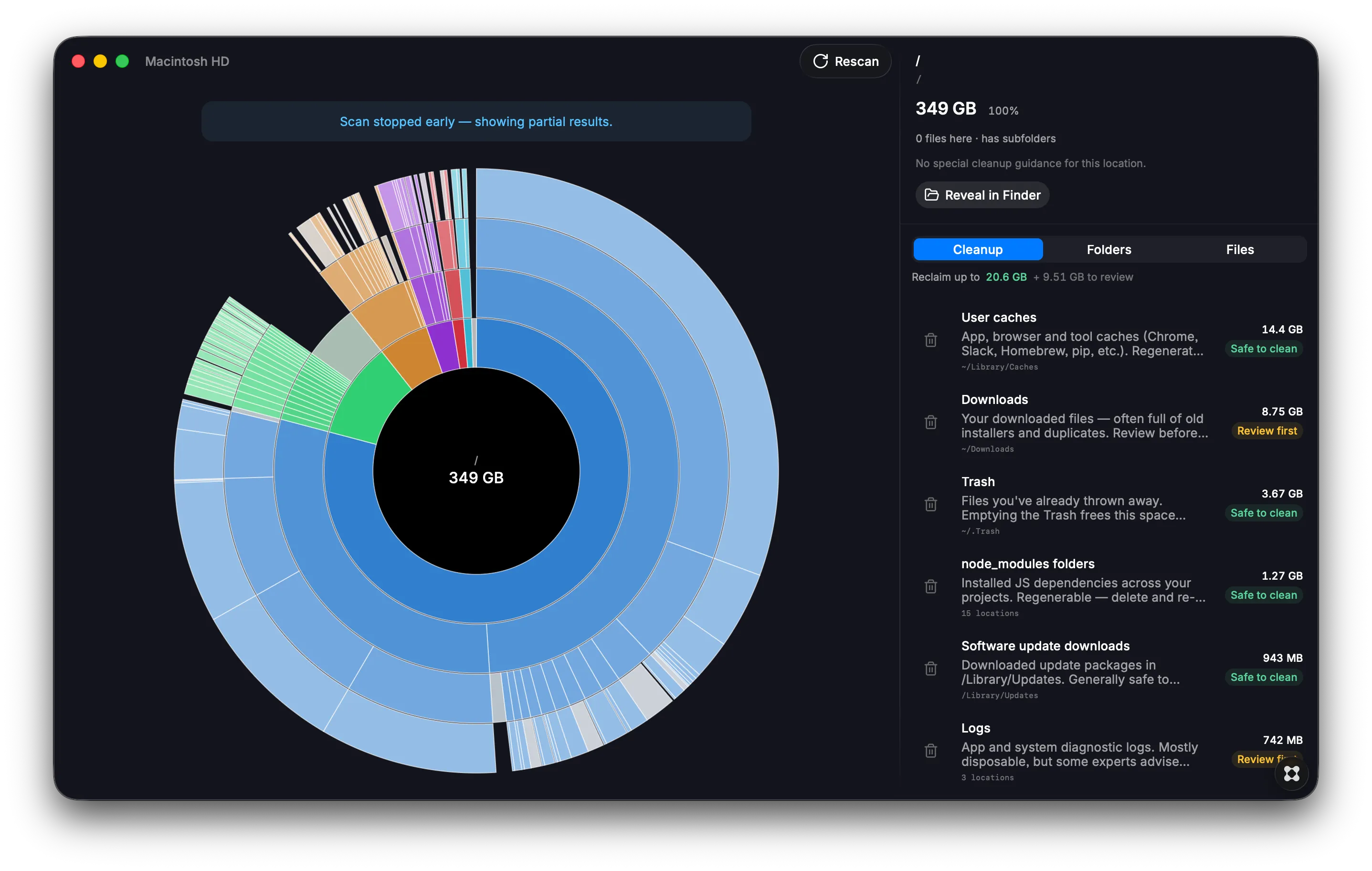1372x871 pixels.
Task: Click the 3.67 GB size value
Action: coord(1281,494)
